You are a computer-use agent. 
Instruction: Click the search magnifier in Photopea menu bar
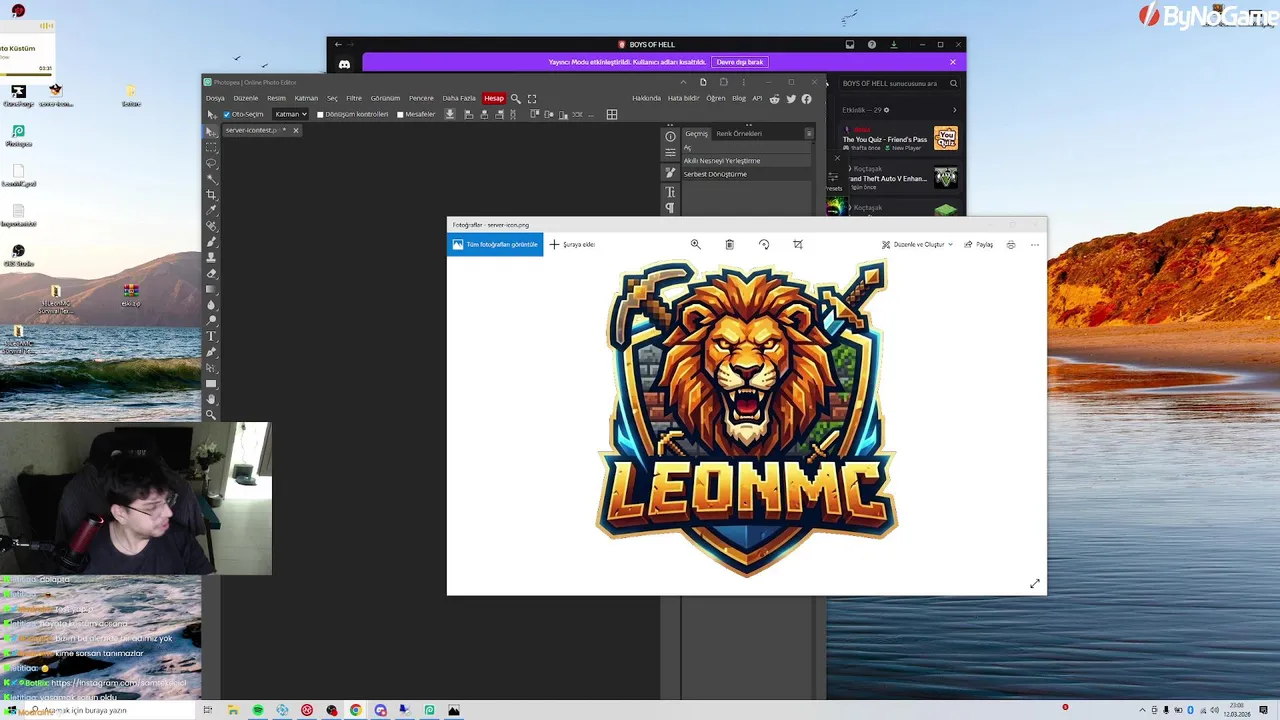(x=516, y=98)
